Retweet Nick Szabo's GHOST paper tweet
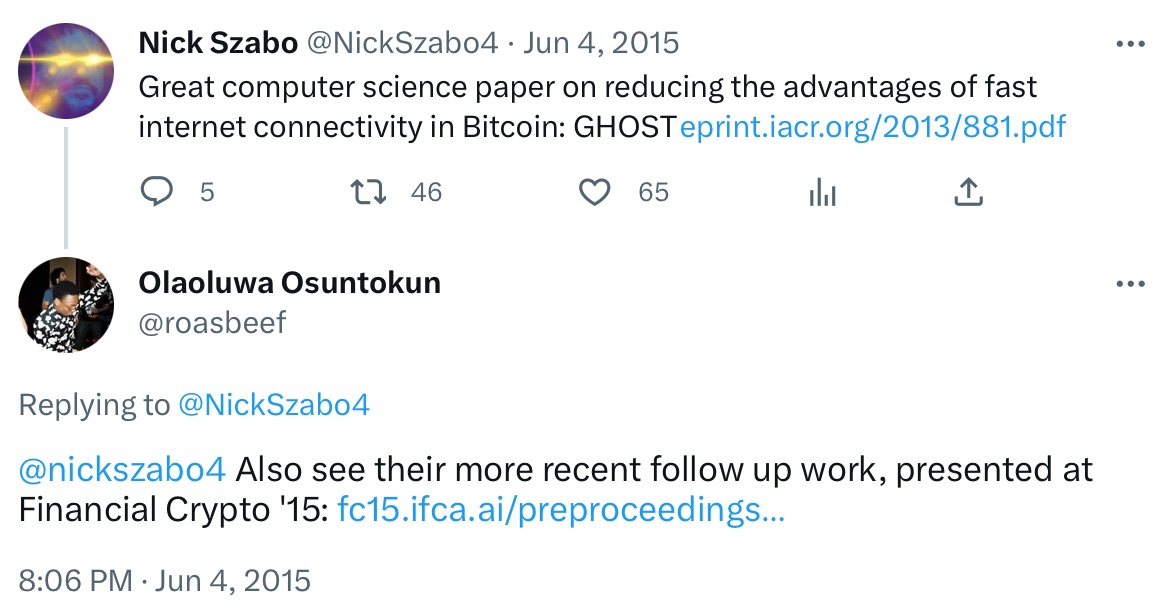 373,192
